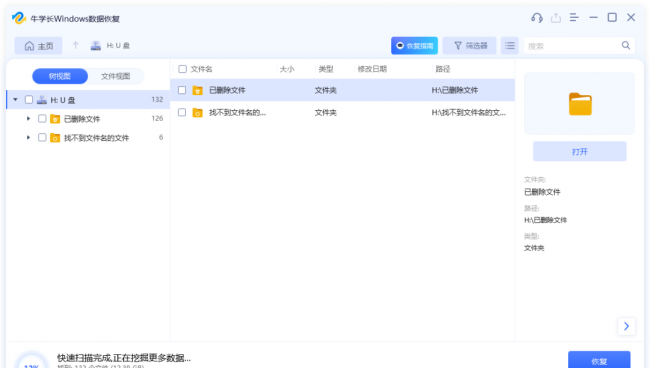
Task: Click path H:\已删除文件 in list
Action: [455, 90]
